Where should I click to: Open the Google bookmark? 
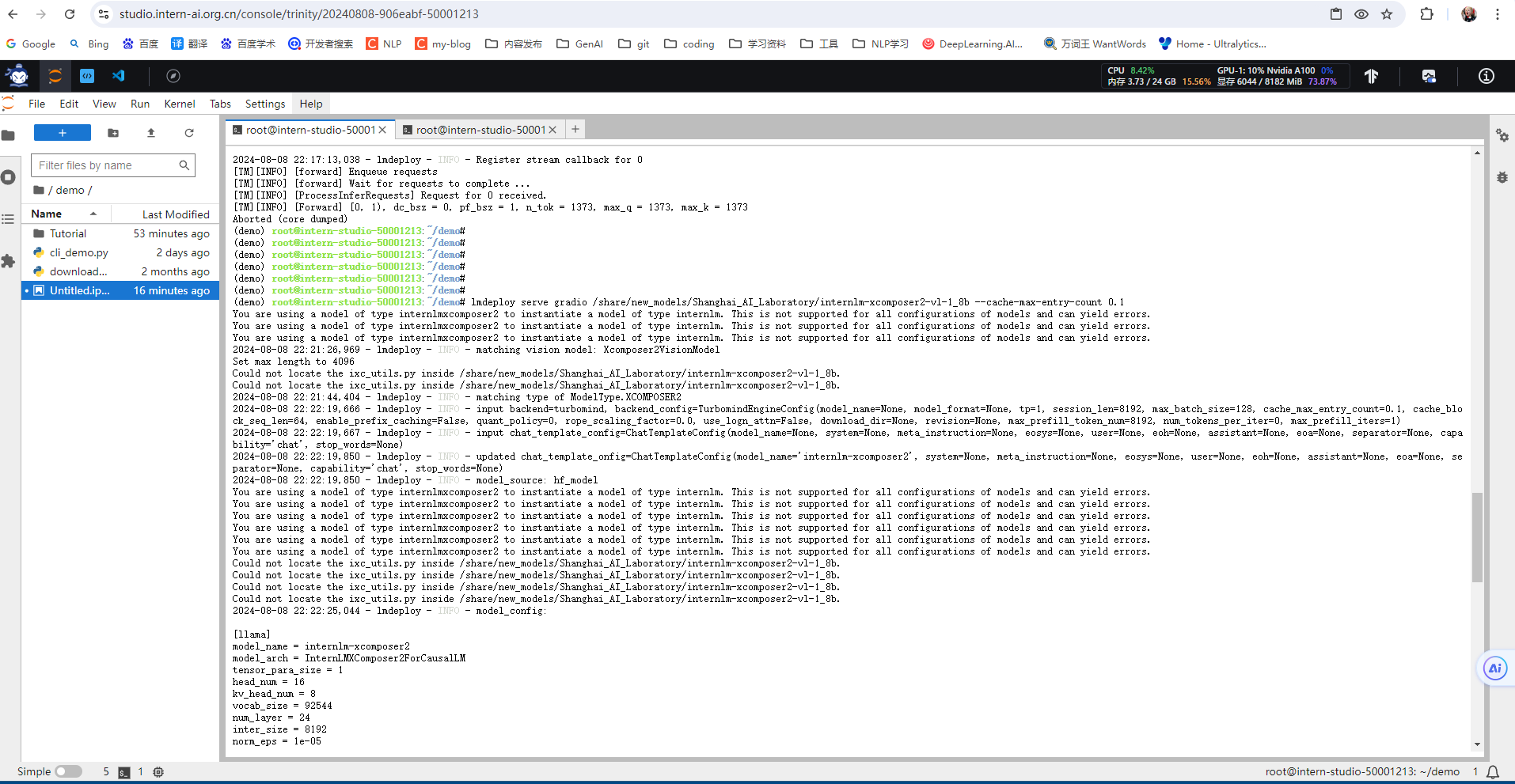pos(31,44)
